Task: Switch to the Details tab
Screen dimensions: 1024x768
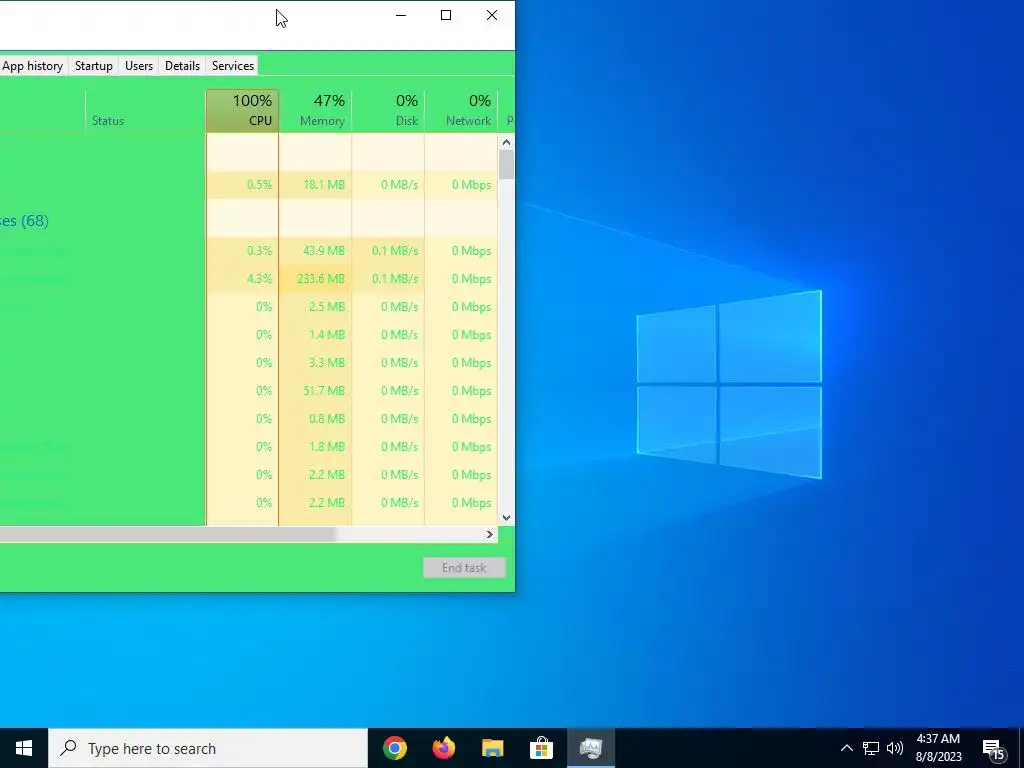Action: 182,66
